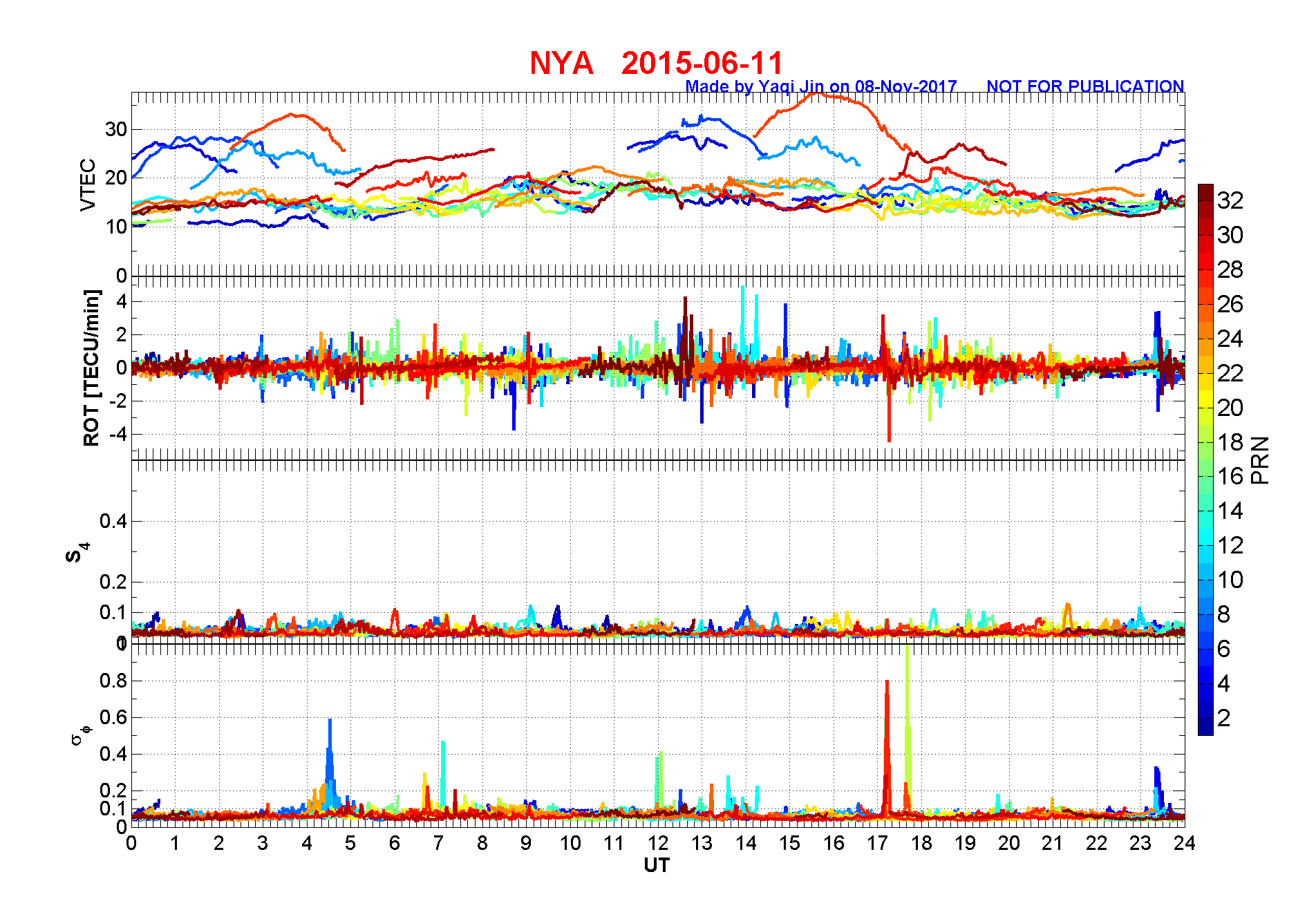1316x919 pixels.
Task: Click the ROT axis tick label 4
Action: (x=122, y=301)
